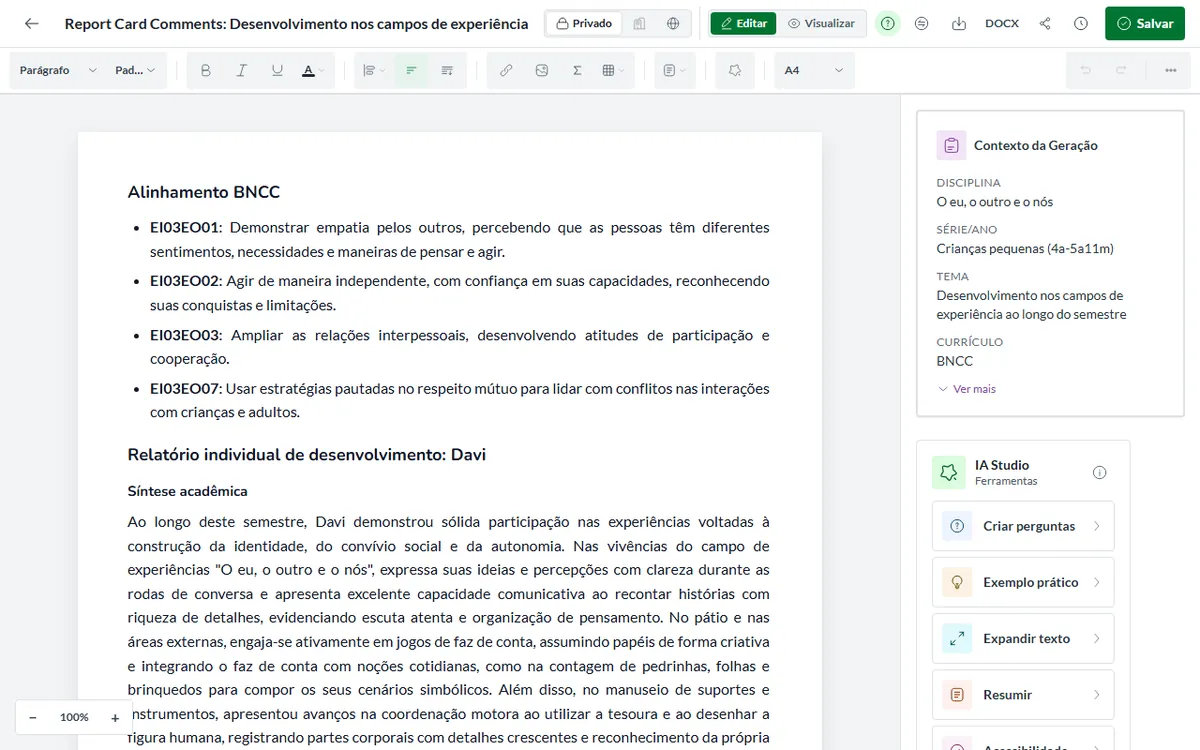Click the Resumir document icon
Screen dimensions: 1200x750
coord(957,694)
